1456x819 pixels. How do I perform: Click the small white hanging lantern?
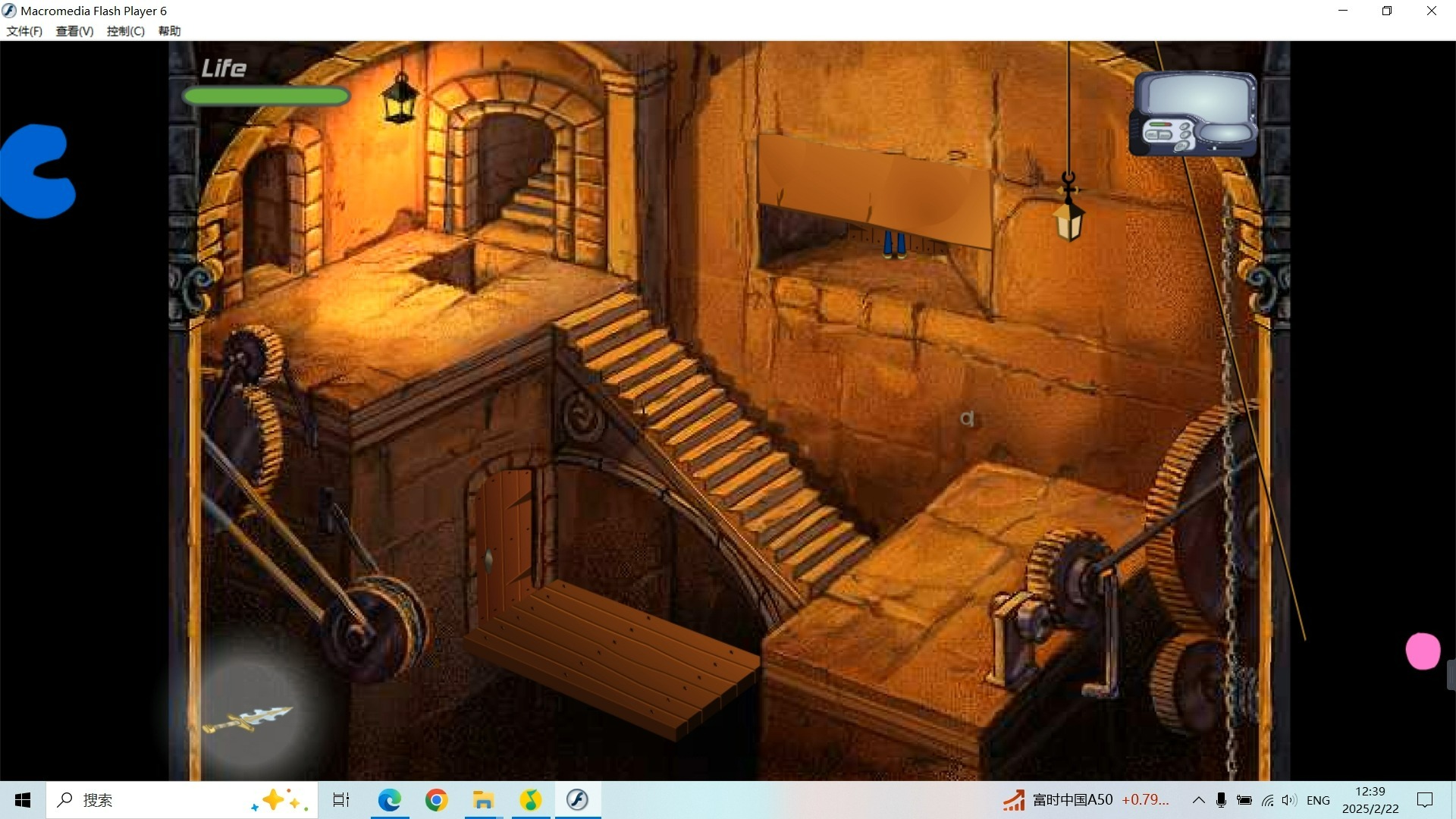point(1069,220)
